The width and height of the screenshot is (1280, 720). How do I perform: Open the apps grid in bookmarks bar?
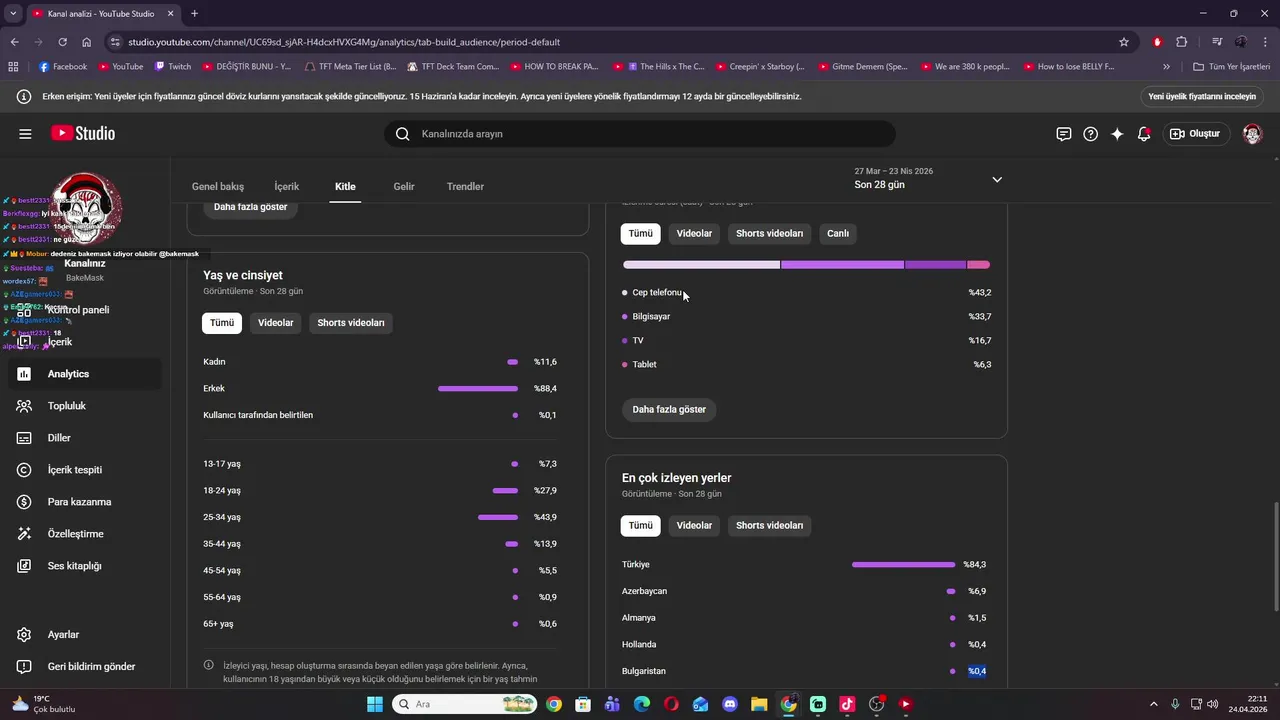click(x=13, y=67)
